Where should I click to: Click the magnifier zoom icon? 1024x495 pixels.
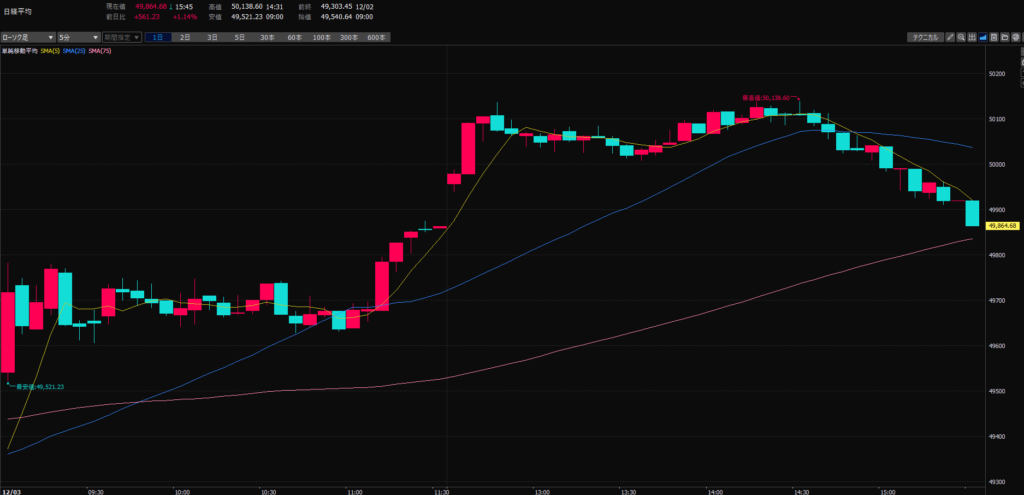[961, 37]
